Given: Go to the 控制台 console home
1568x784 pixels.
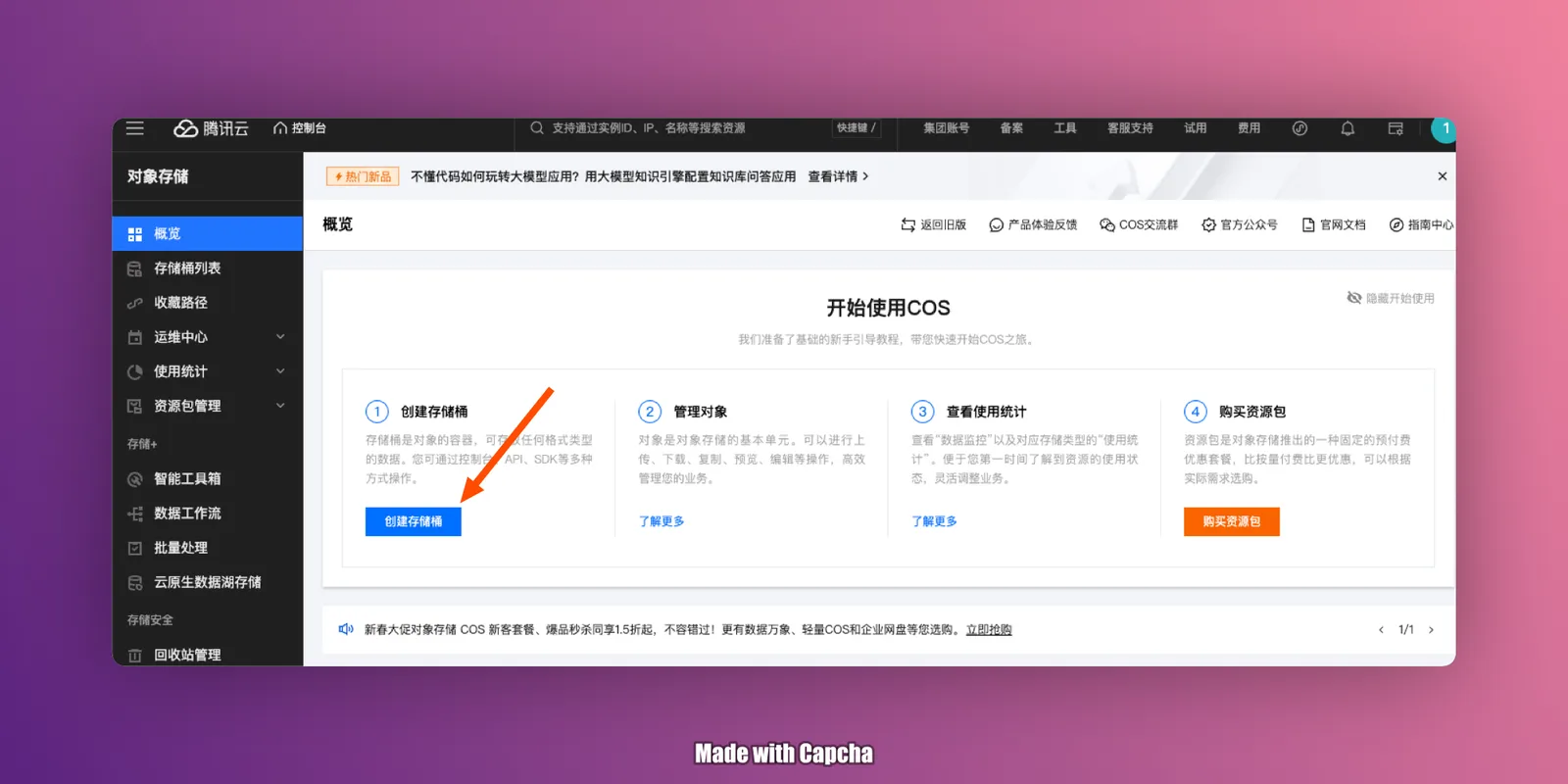Looking at the screenshot, I should [300, 128].
